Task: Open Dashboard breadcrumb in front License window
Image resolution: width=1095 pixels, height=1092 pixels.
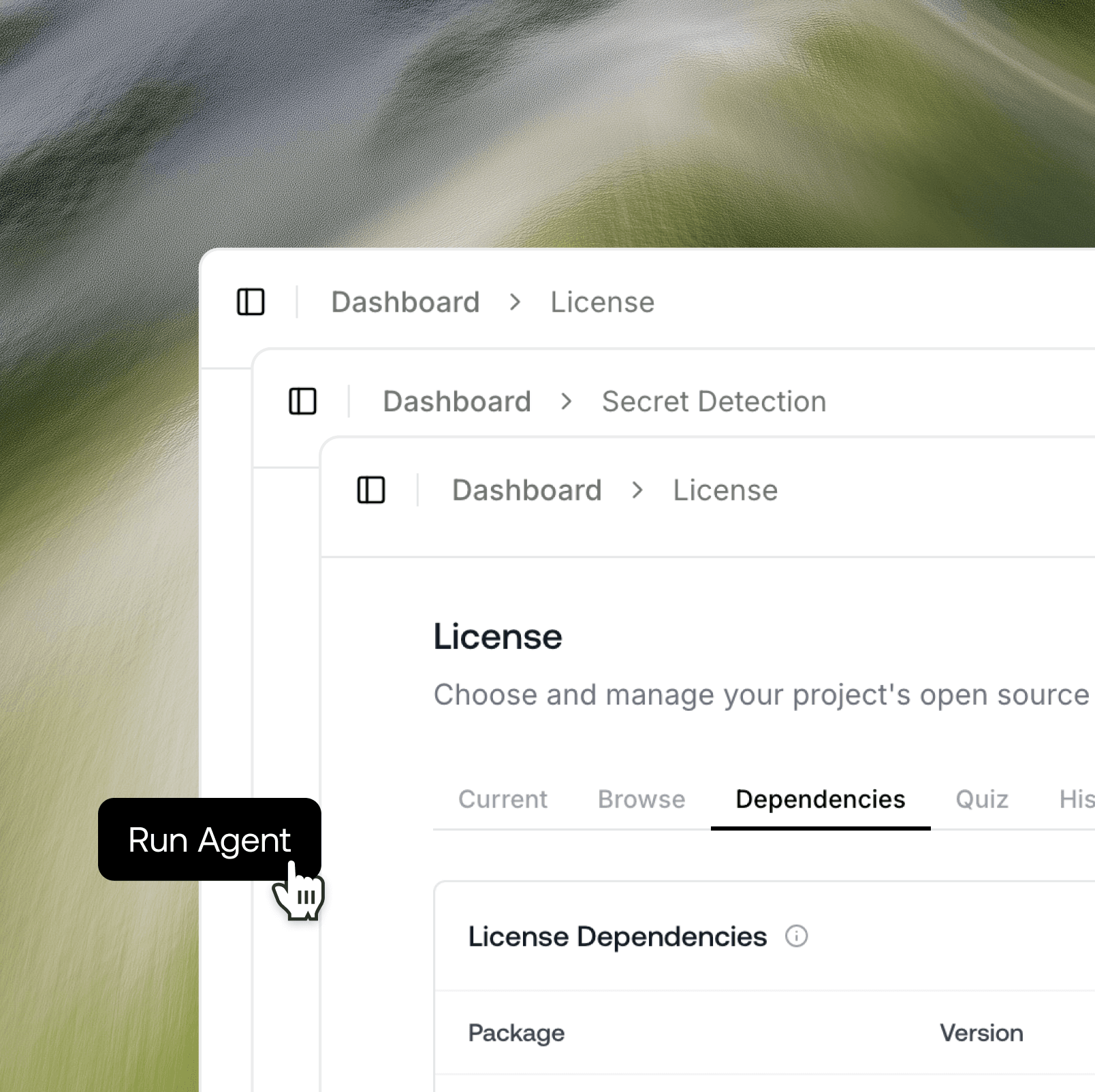Action: [527, 490]
